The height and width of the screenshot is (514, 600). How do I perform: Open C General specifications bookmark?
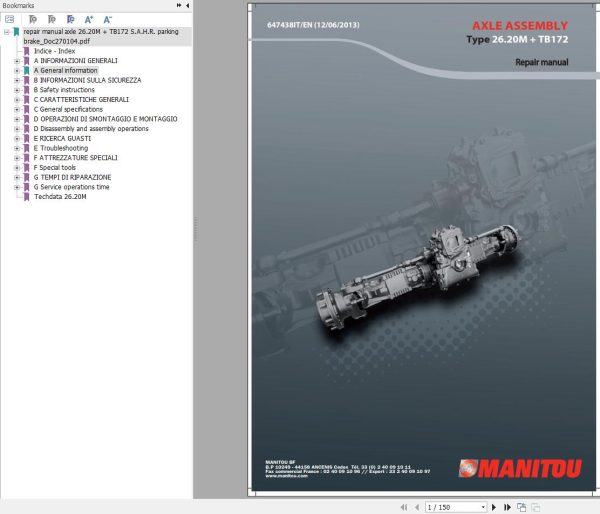point(68,109)
